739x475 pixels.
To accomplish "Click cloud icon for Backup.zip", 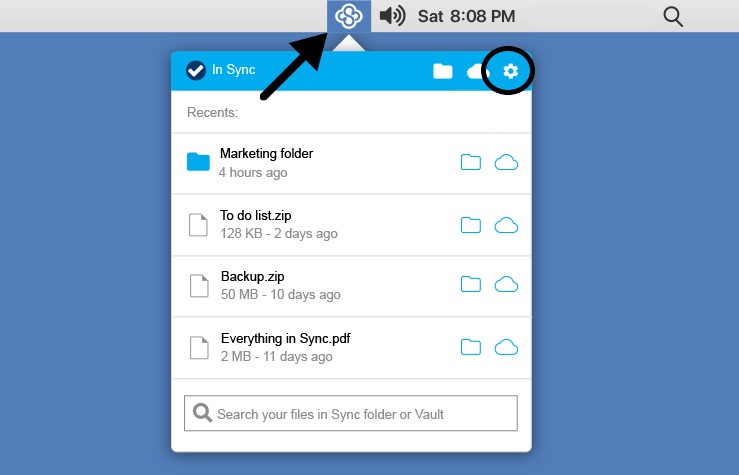I will coord(507,285).
